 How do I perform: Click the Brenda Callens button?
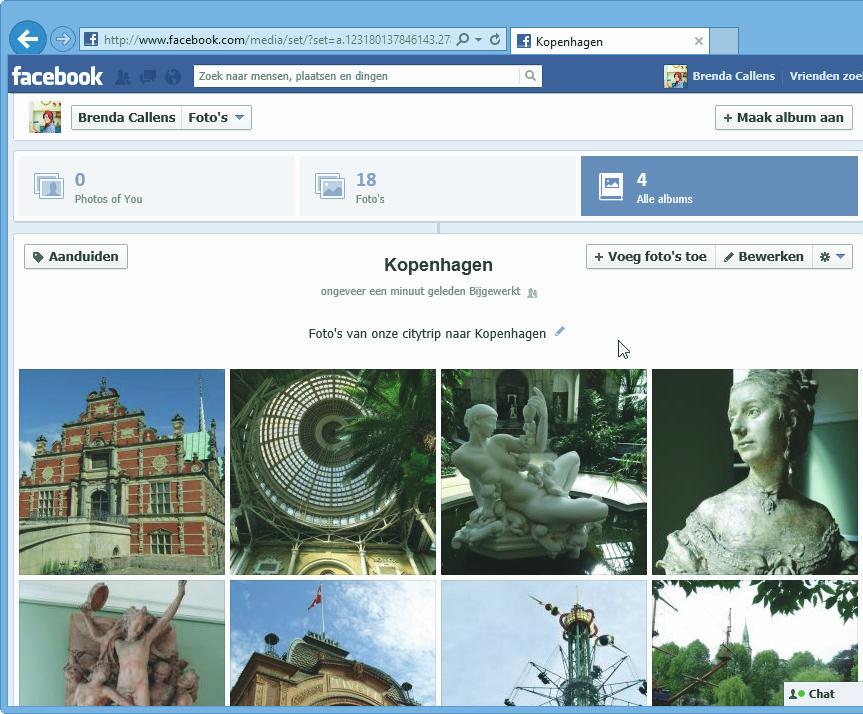127,117
